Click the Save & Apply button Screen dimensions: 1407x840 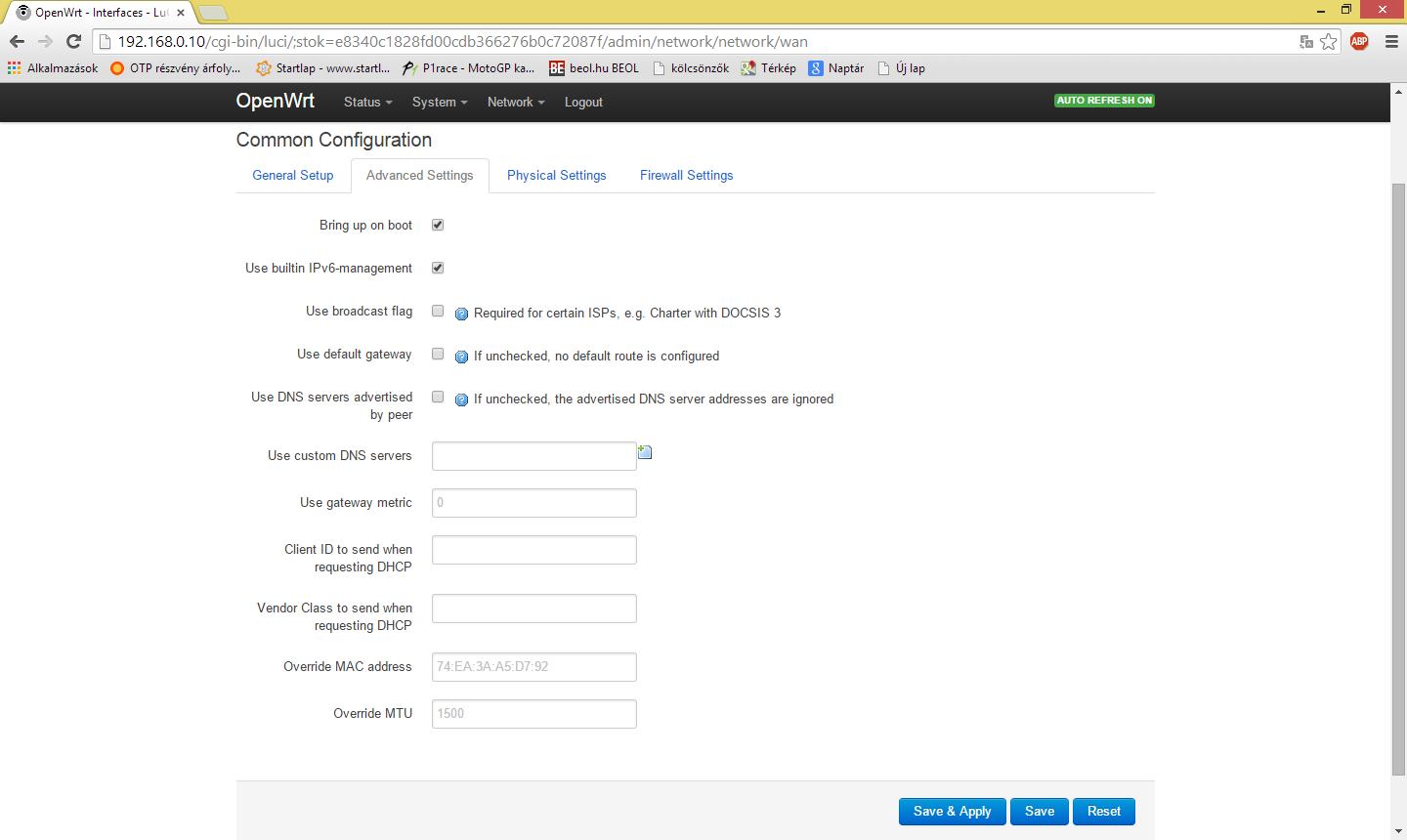pyautogui.click(x=953, y=812)
